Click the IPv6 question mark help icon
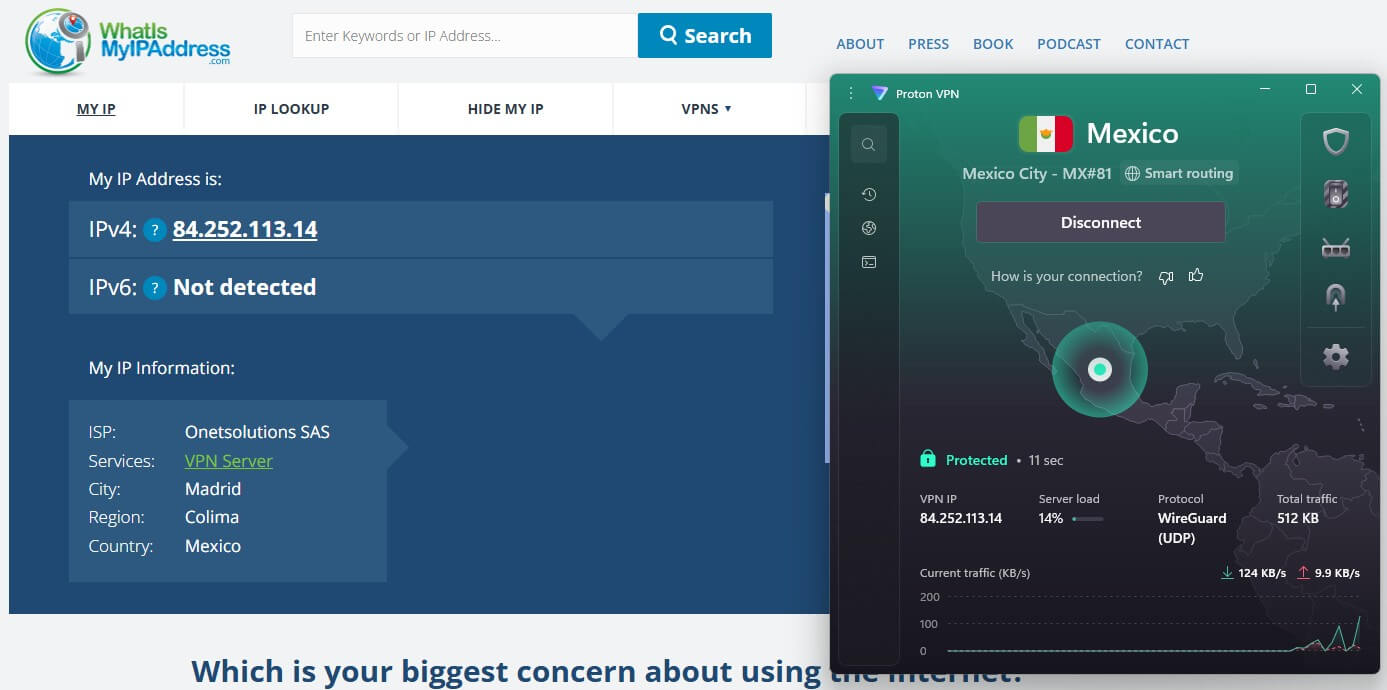Viewport: 1387px width, 690px height. (154, 288)
